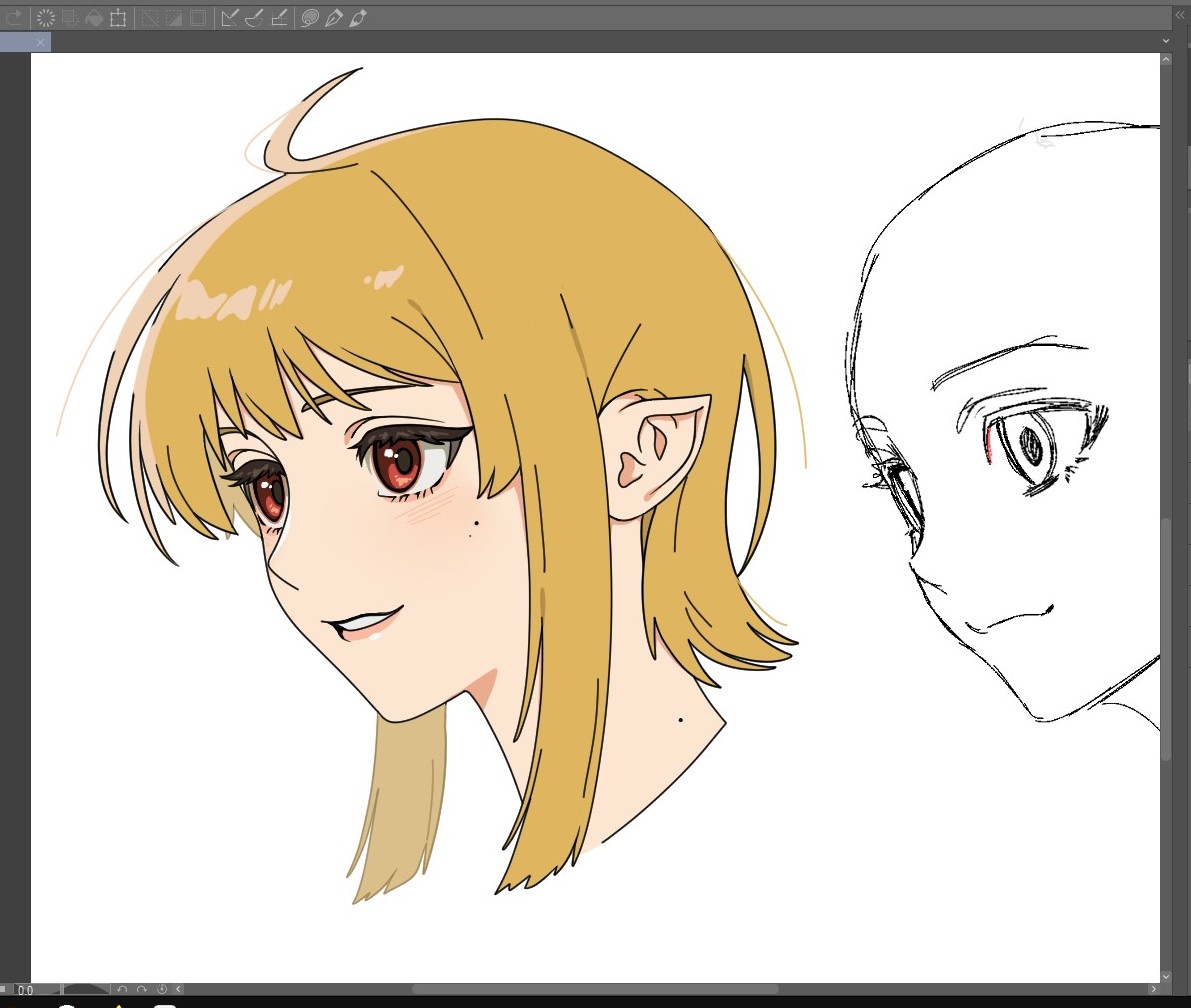1191x1008 pixels.
Task: Open the Scale/Rotate transform tool
Action: [x=118, y=17]
